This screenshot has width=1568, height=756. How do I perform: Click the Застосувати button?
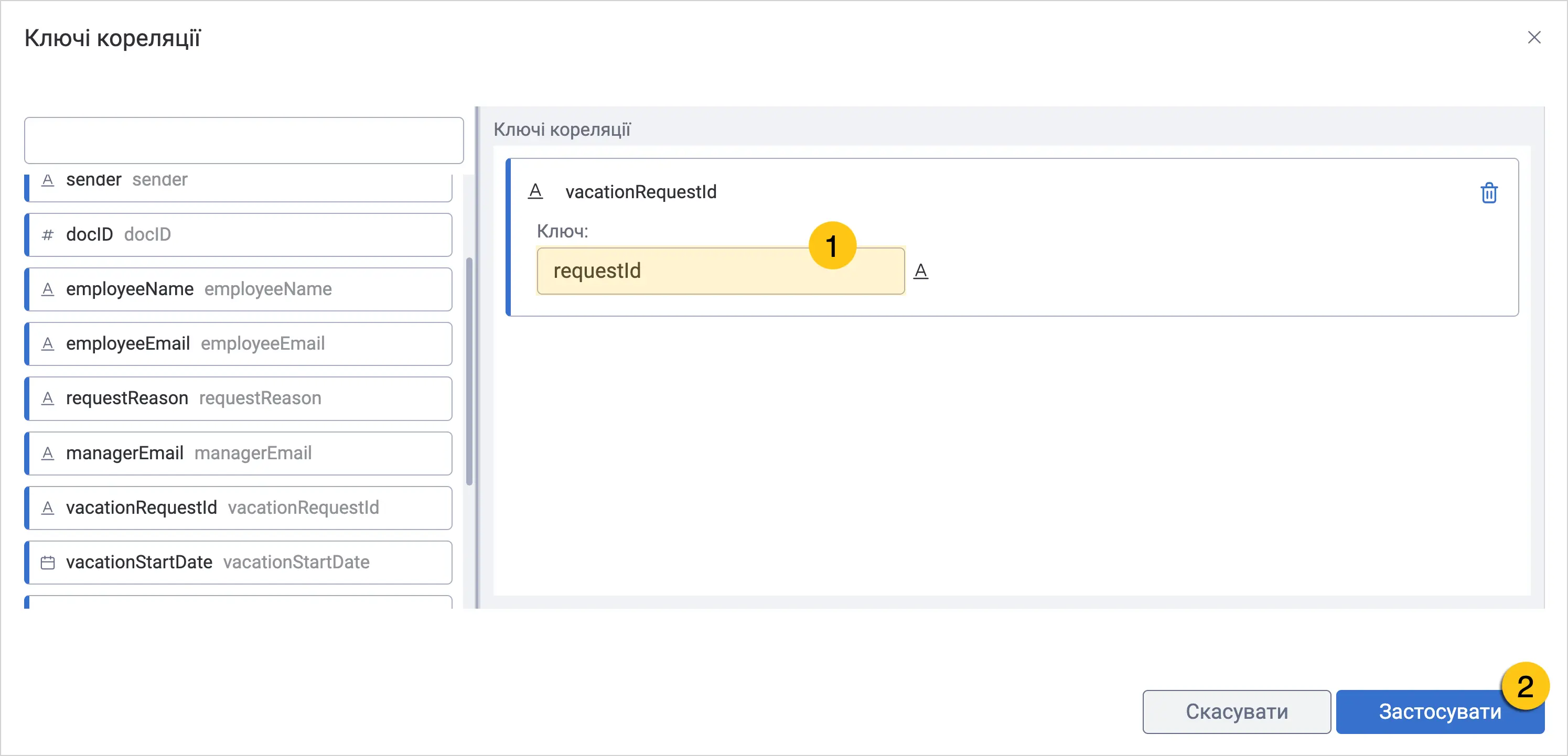tap(1440, 711)
